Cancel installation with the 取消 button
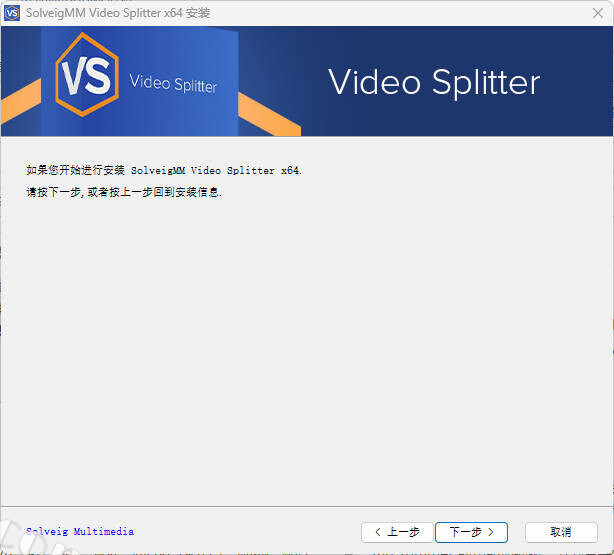 [561, 532]
